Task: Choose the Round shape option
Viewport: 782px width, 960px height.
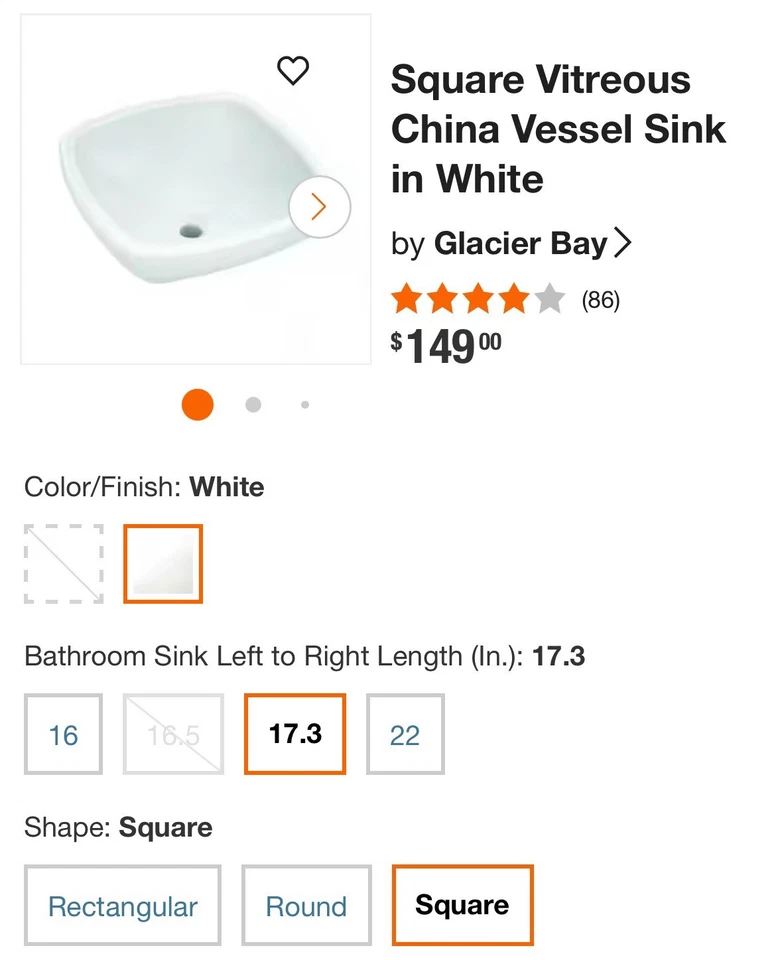Action: (x=306, y=905)
